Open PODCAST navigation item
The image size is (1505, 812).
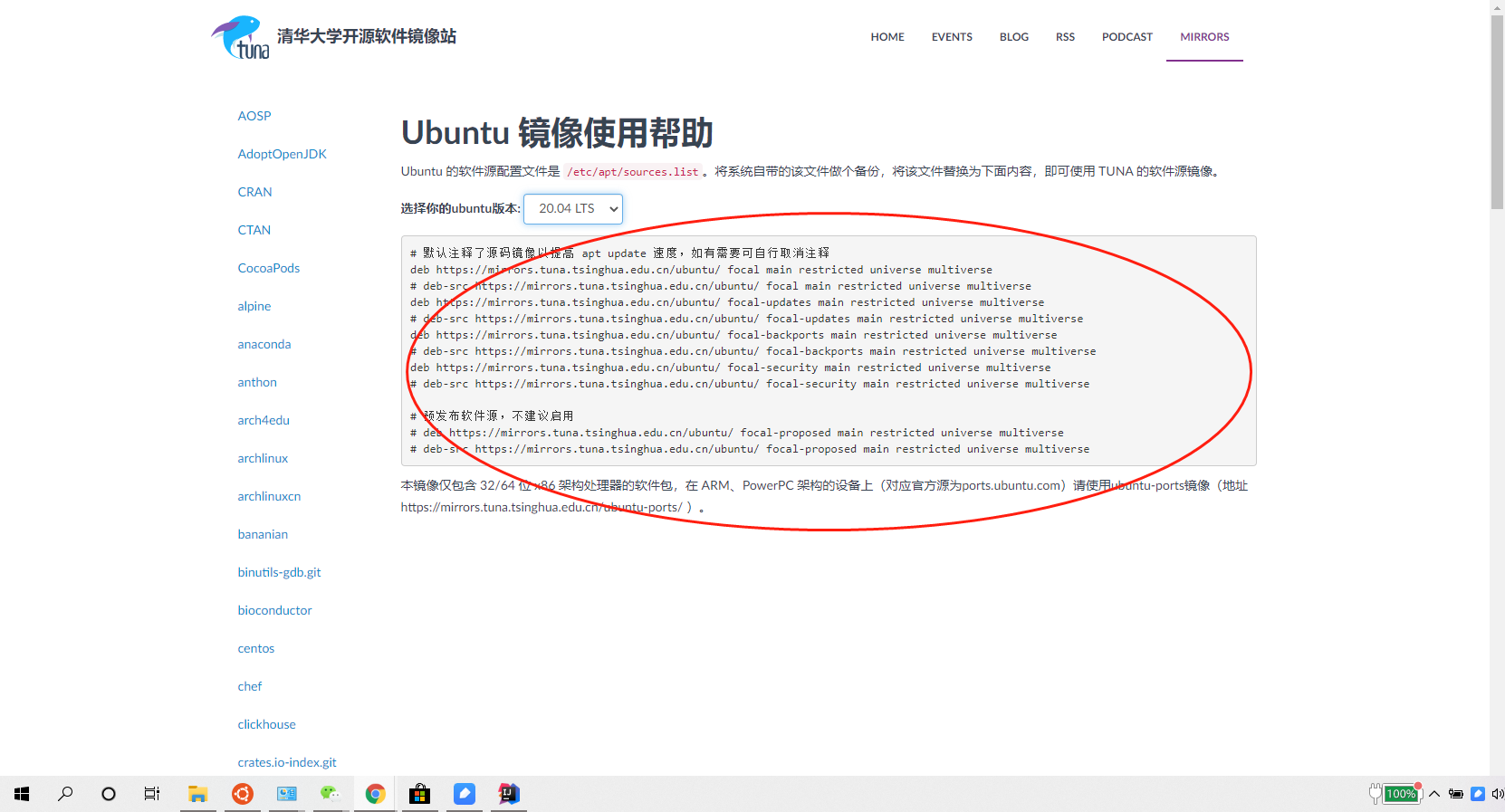(x=1127, y=37)
